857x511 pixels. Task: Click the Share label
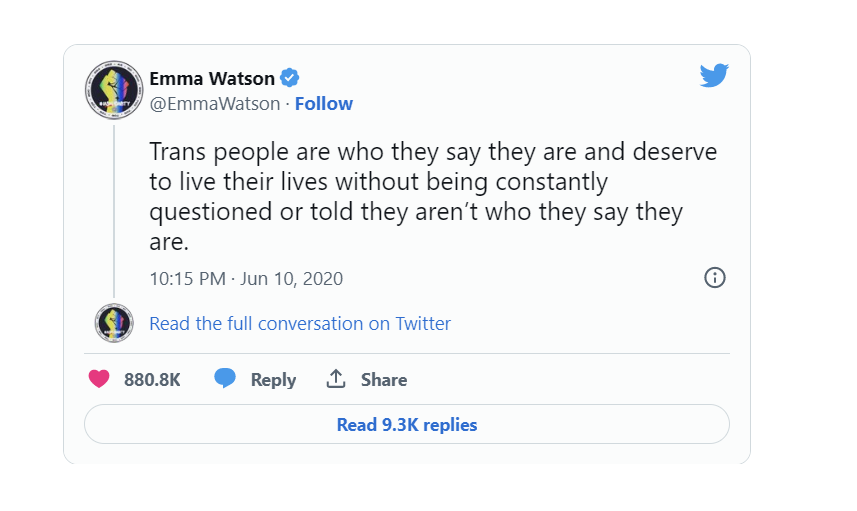coord(384,379)
